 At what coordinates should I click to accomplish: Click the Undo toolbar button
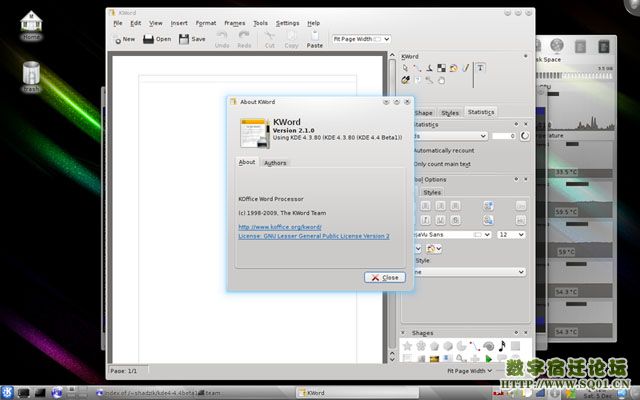tap(222, 40)
